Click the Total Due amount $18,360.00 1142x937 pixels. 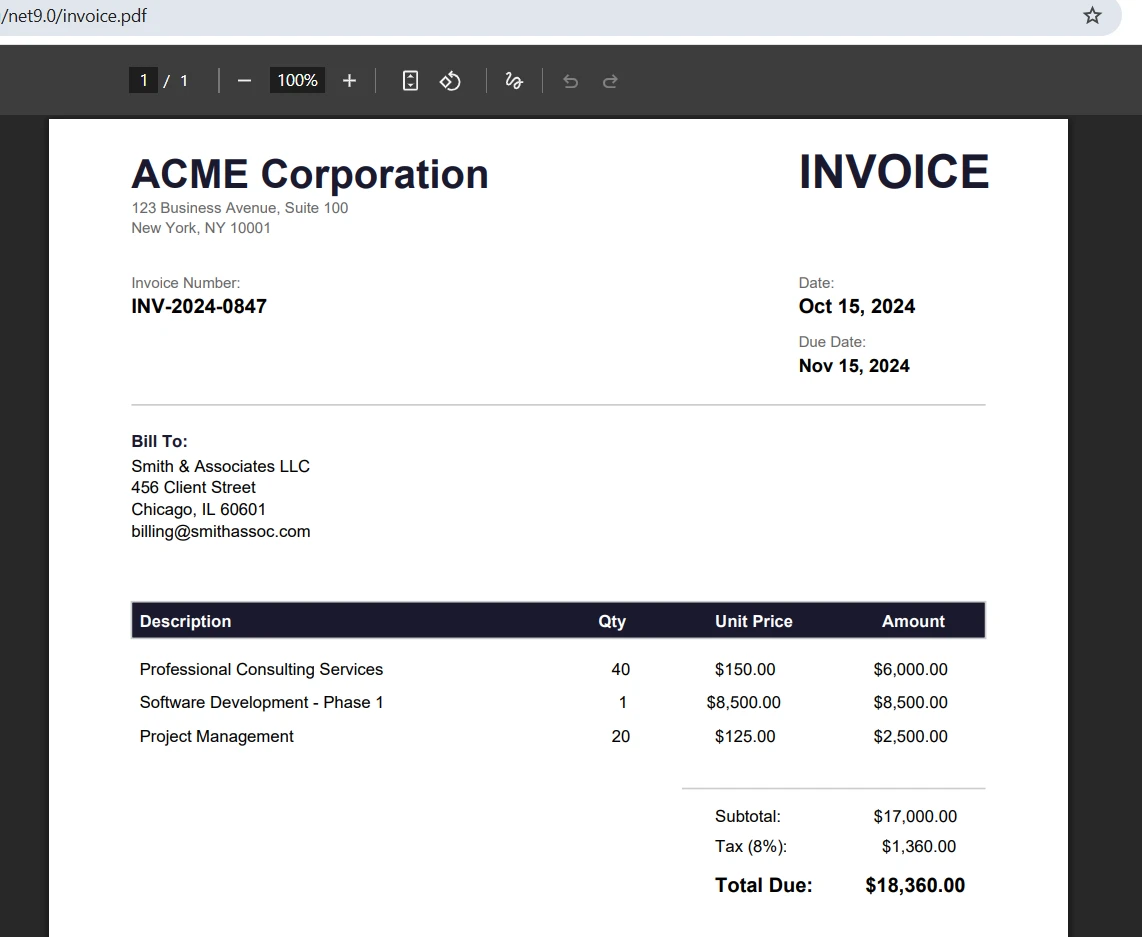[x=915, y=885]
